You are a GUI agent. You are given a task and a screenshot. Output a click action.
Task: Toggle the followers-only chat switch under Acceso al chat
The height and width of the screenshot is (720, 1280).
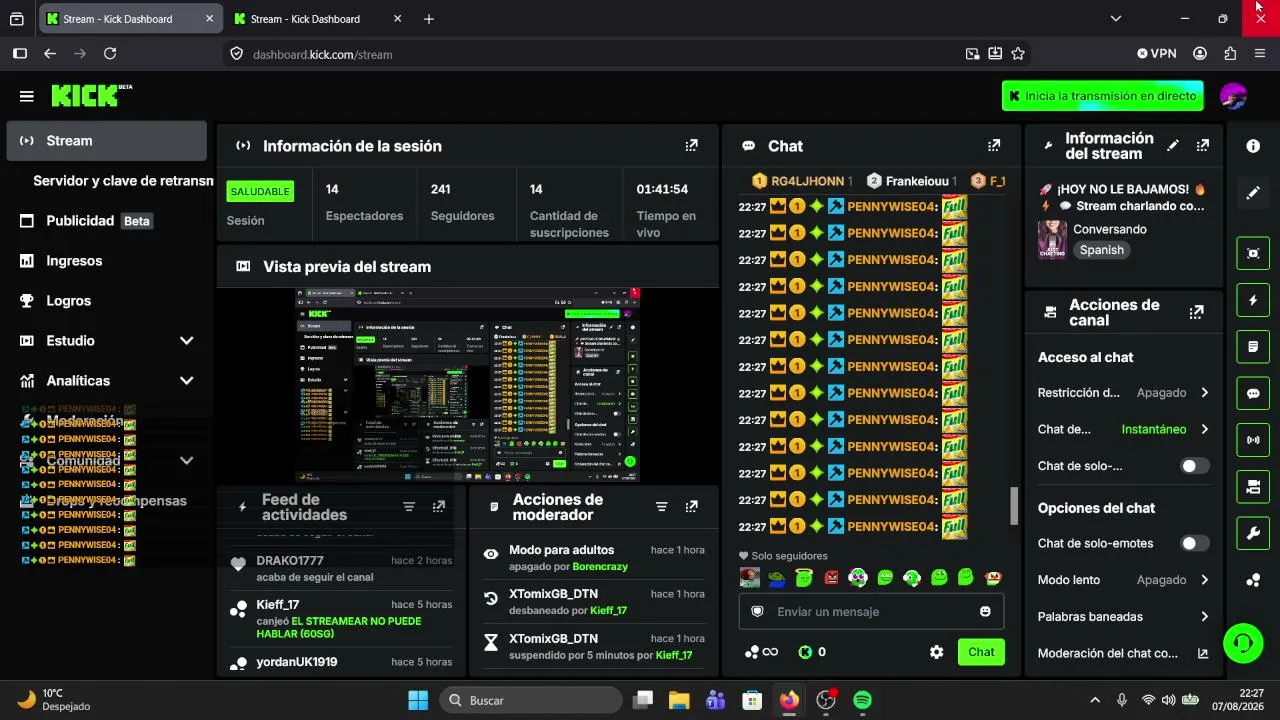(1194, 466)
